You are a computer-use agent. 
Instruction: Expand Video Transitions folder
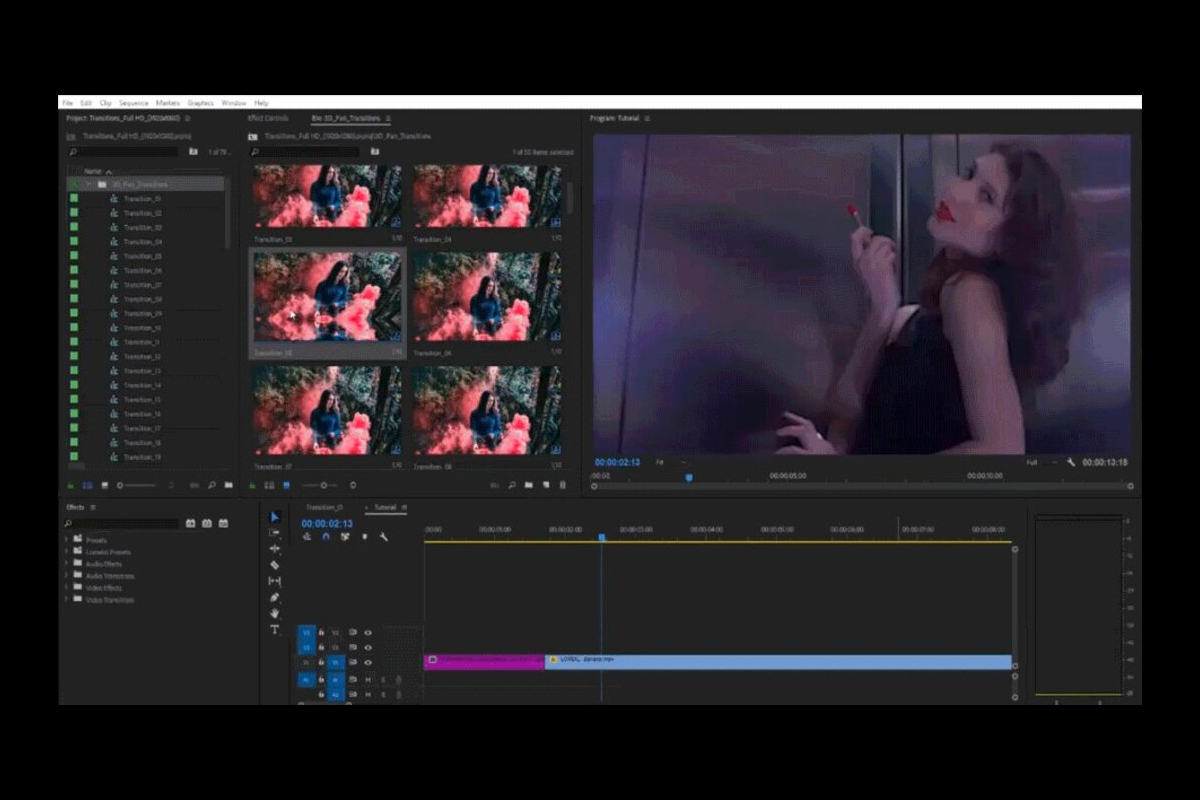[67, 600]
